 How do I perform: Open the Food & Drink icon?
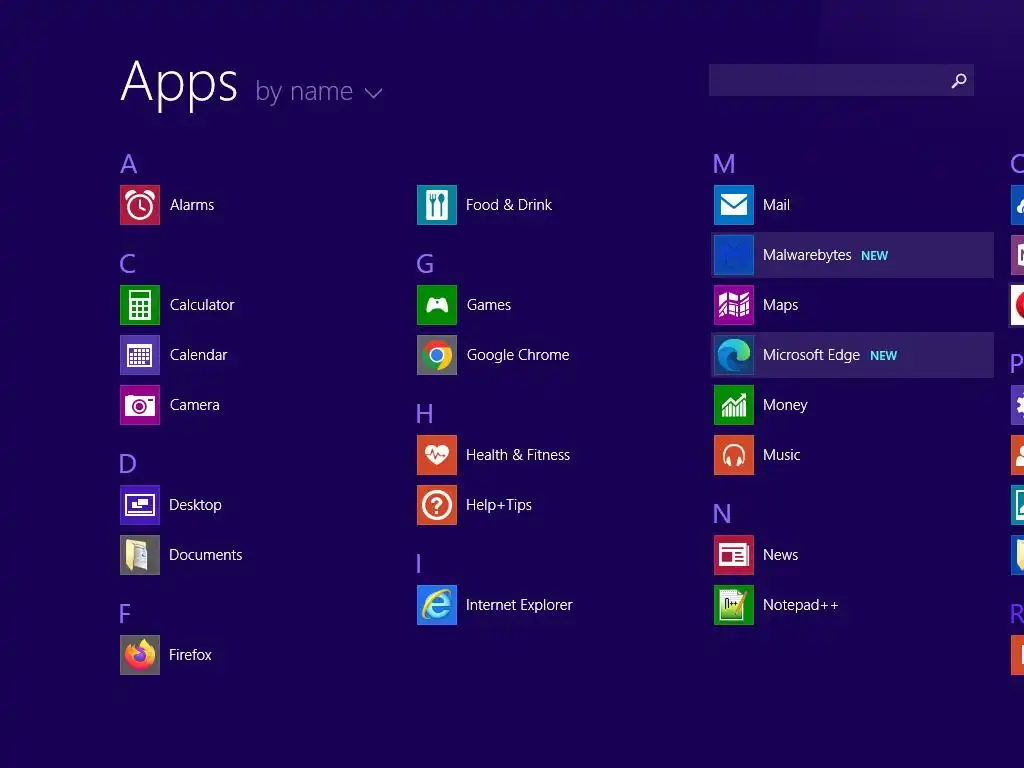[x=437, y=205]
